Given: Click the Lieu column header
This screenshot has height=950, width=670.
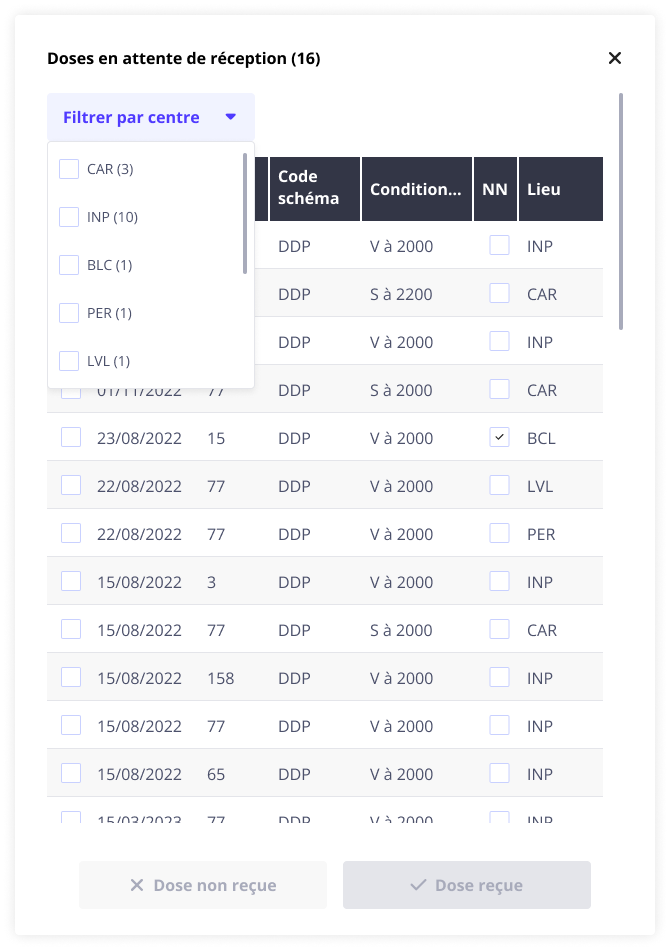Looking at the screenshot, I should click(544, 189).
